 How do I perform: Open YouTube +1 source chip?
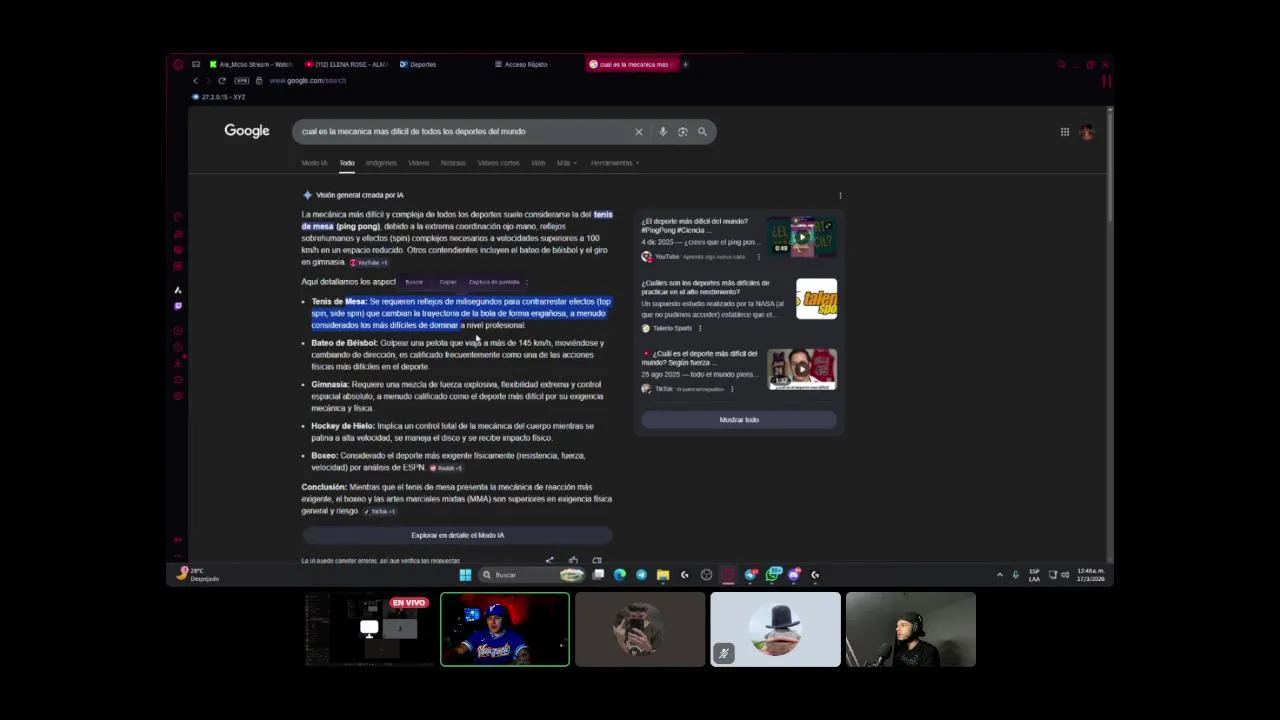[369, 263]
